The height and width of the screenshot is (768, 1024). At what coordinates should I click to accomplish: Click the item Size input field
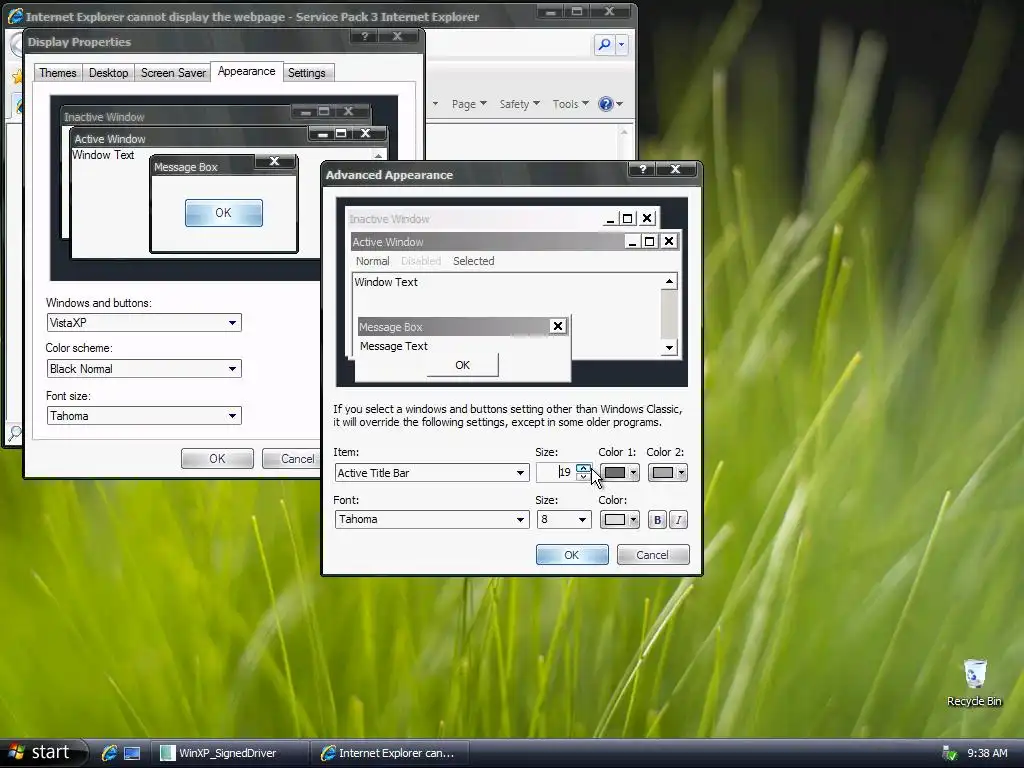556,472
